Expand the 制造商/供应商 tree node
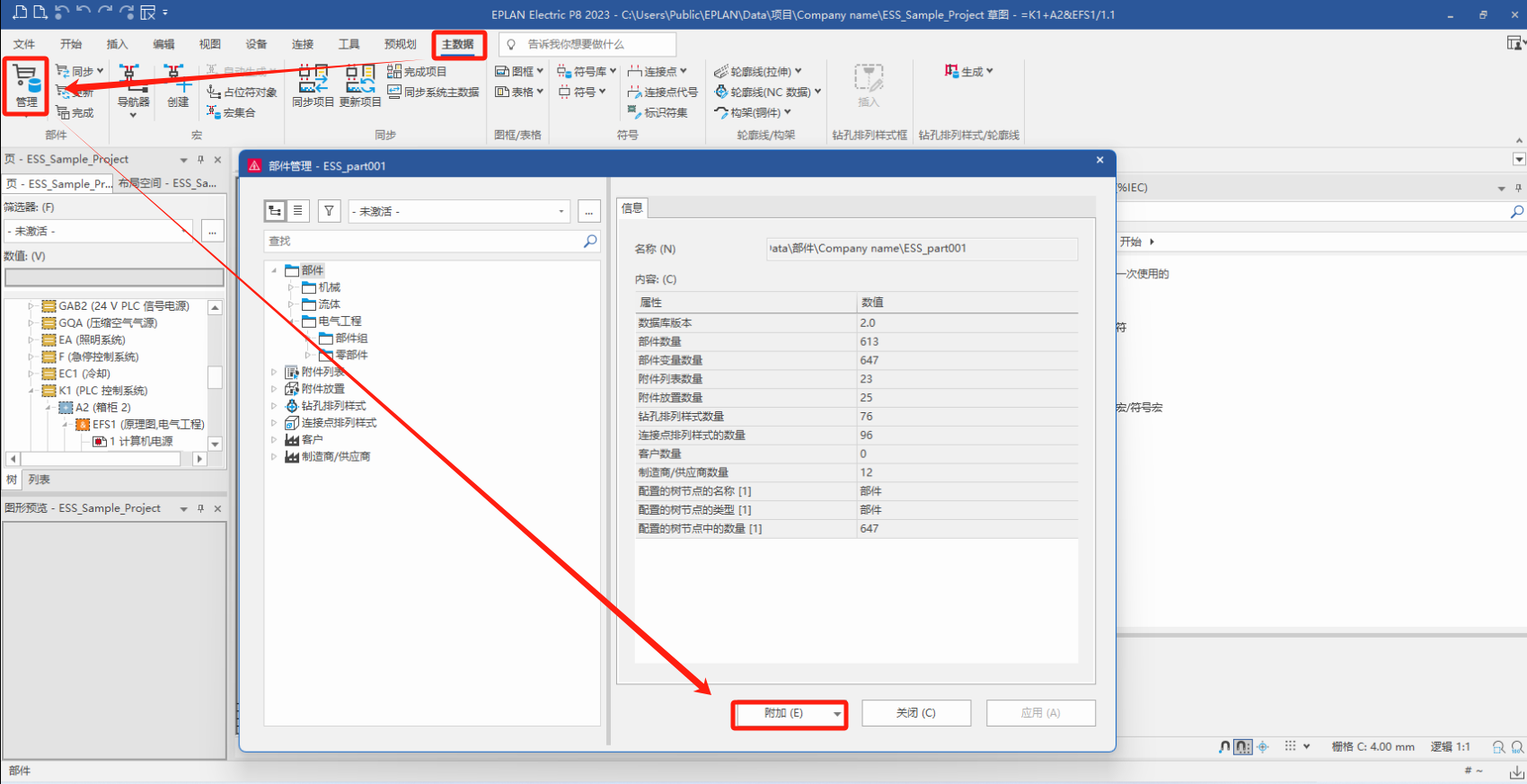The image size is (1527, 784). click(x=274, y=456)
